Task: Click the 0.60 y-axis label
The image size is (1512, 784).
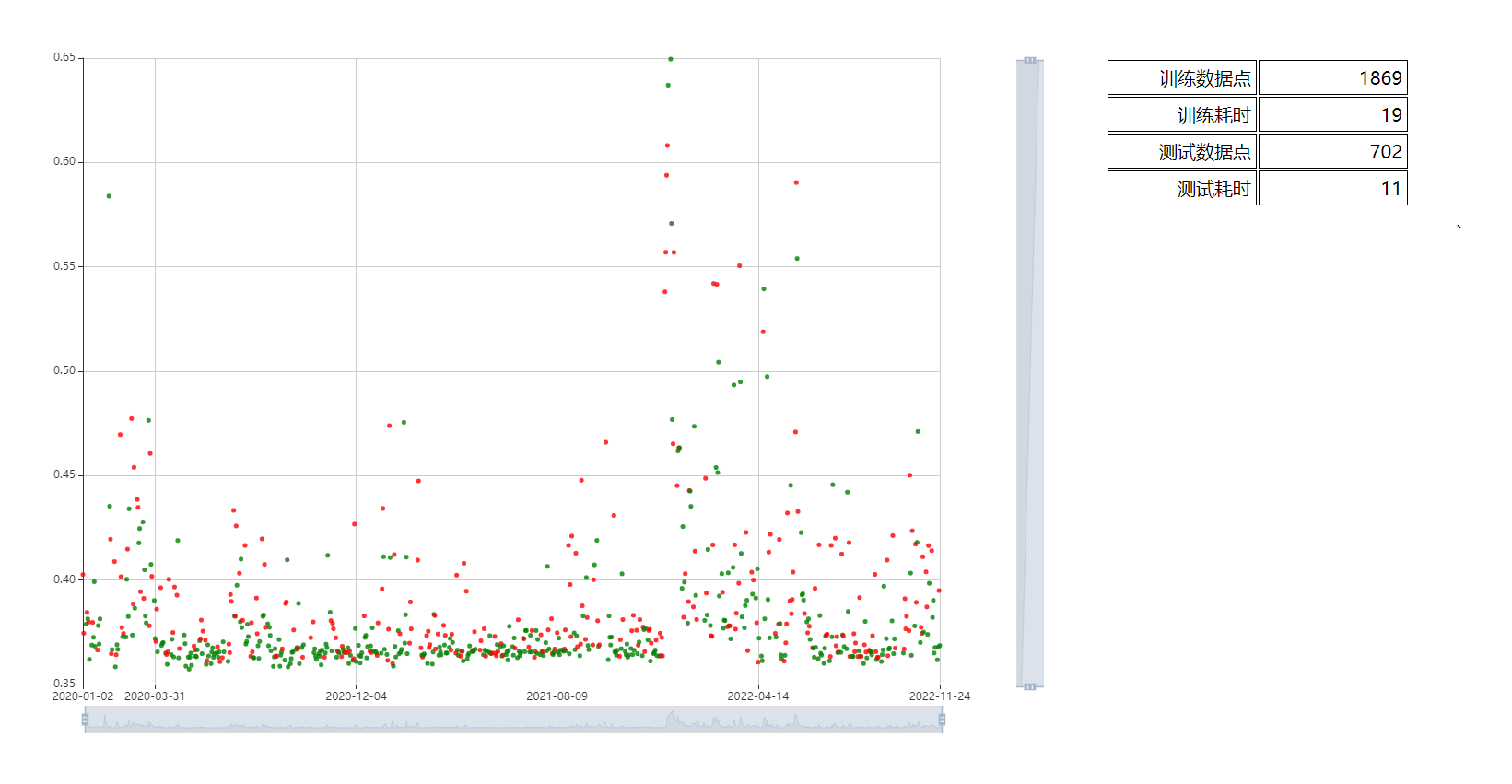Action: tap(64, 161)
